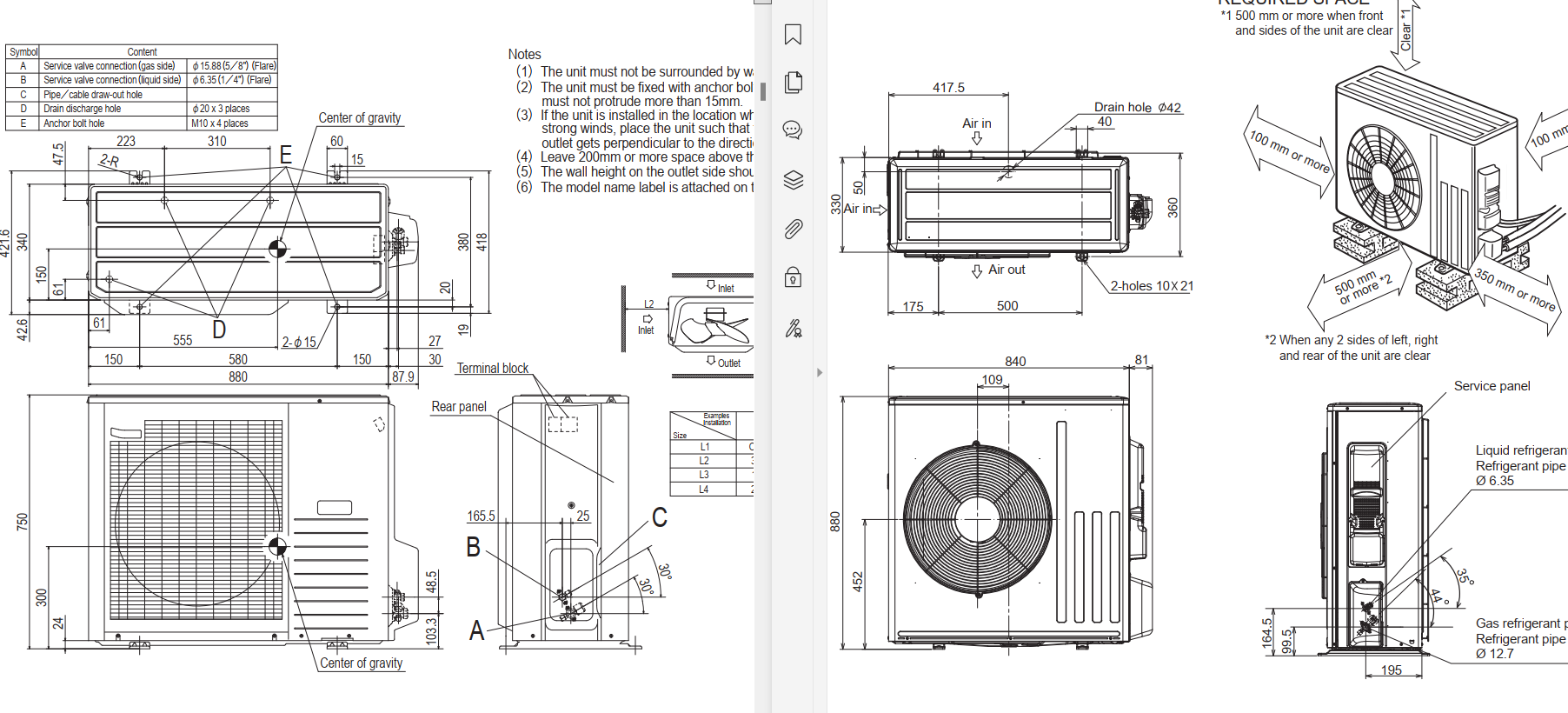
Task: Click the '555' dimension value
Action: coord(183,341)
